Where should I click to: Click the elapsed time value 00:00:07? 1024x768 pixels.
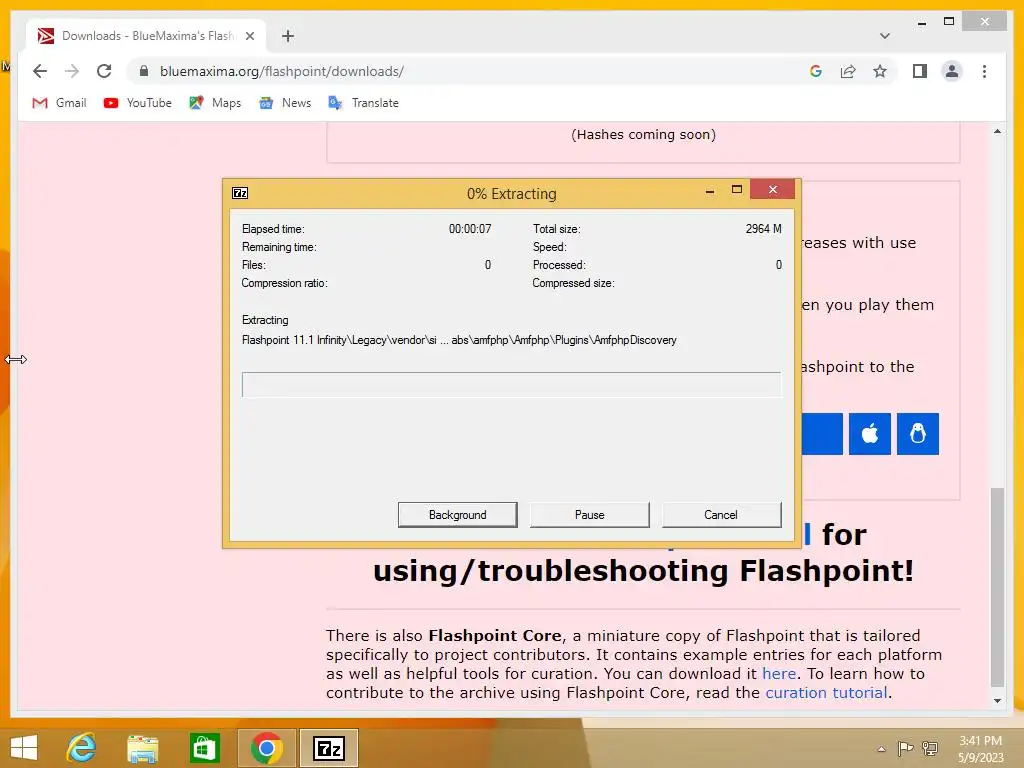coord(470,229)
